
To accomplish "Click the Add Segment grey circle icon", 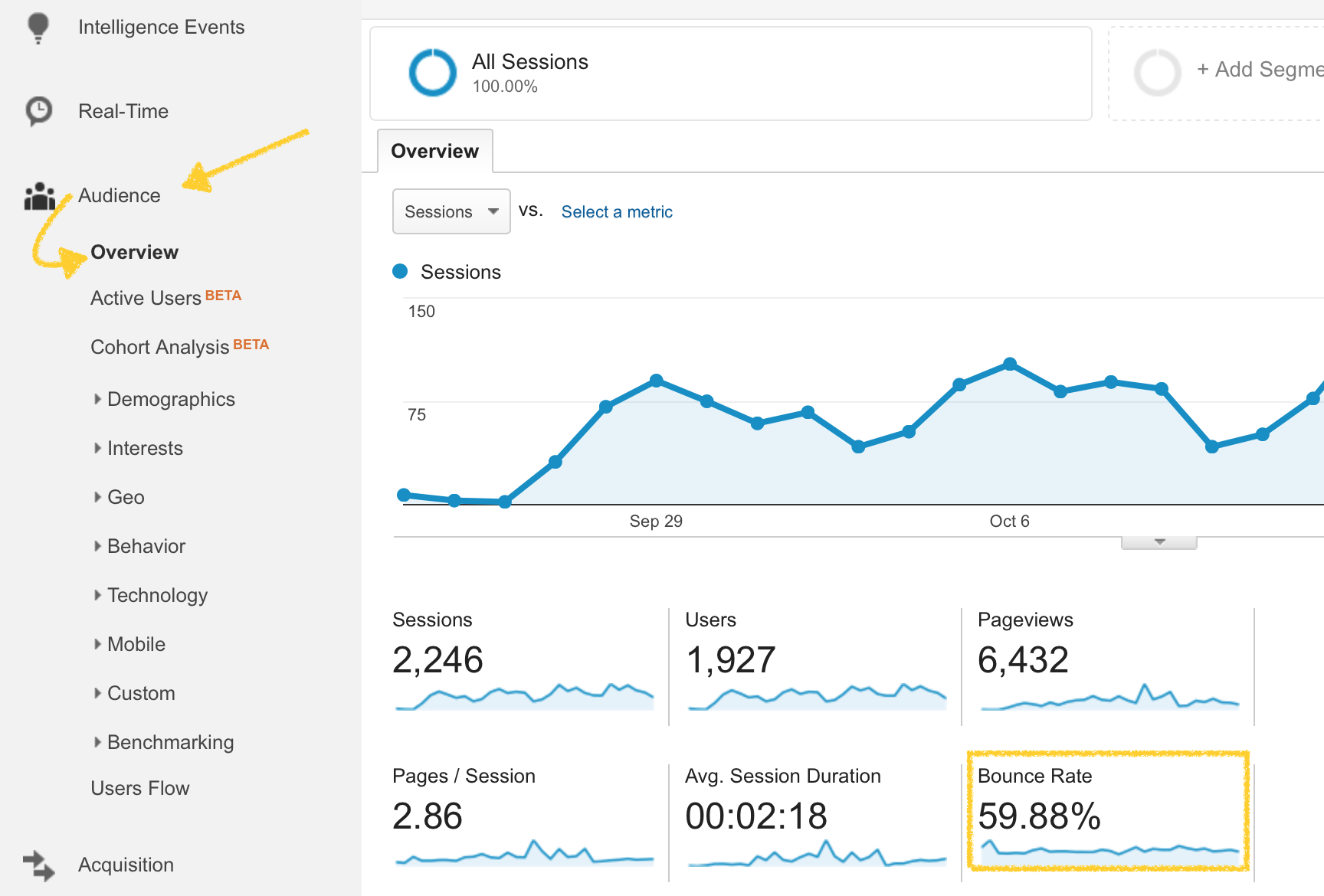I will [1158, 73].
